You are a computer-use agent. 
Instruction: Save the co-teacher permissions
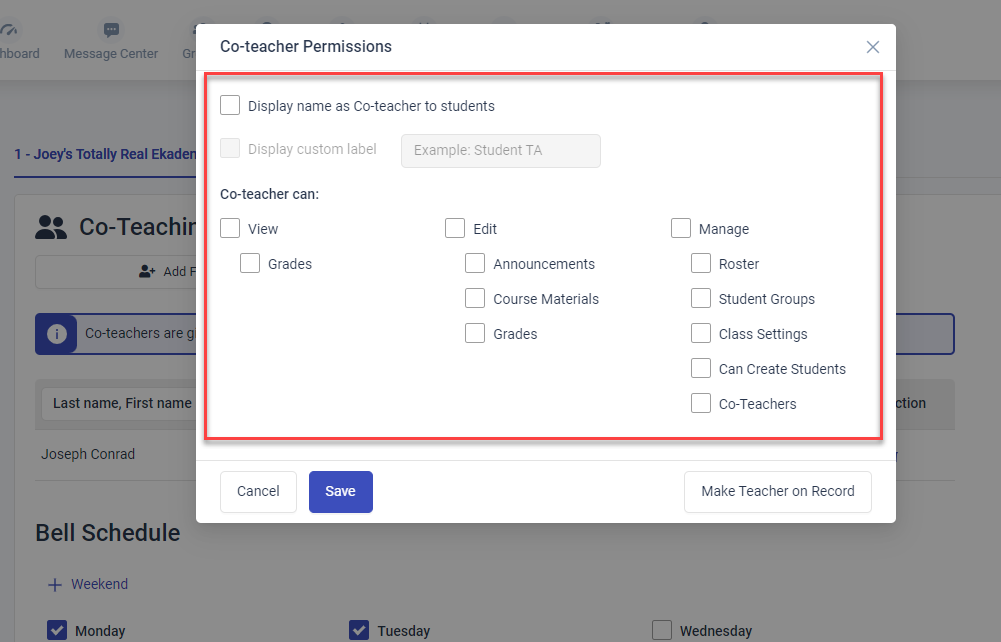click(340, 491)
